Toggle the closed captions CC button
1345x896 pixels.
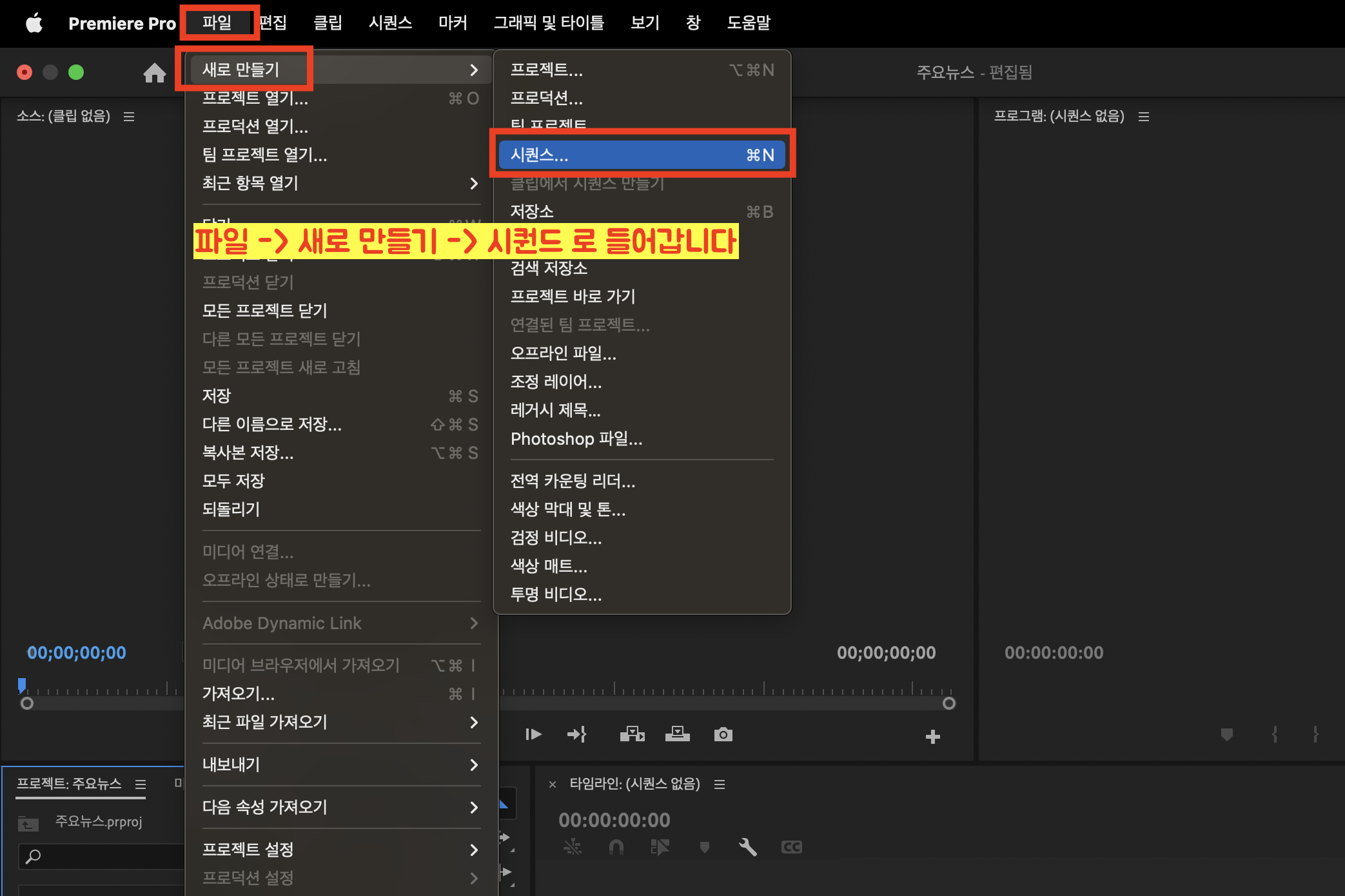791,847
